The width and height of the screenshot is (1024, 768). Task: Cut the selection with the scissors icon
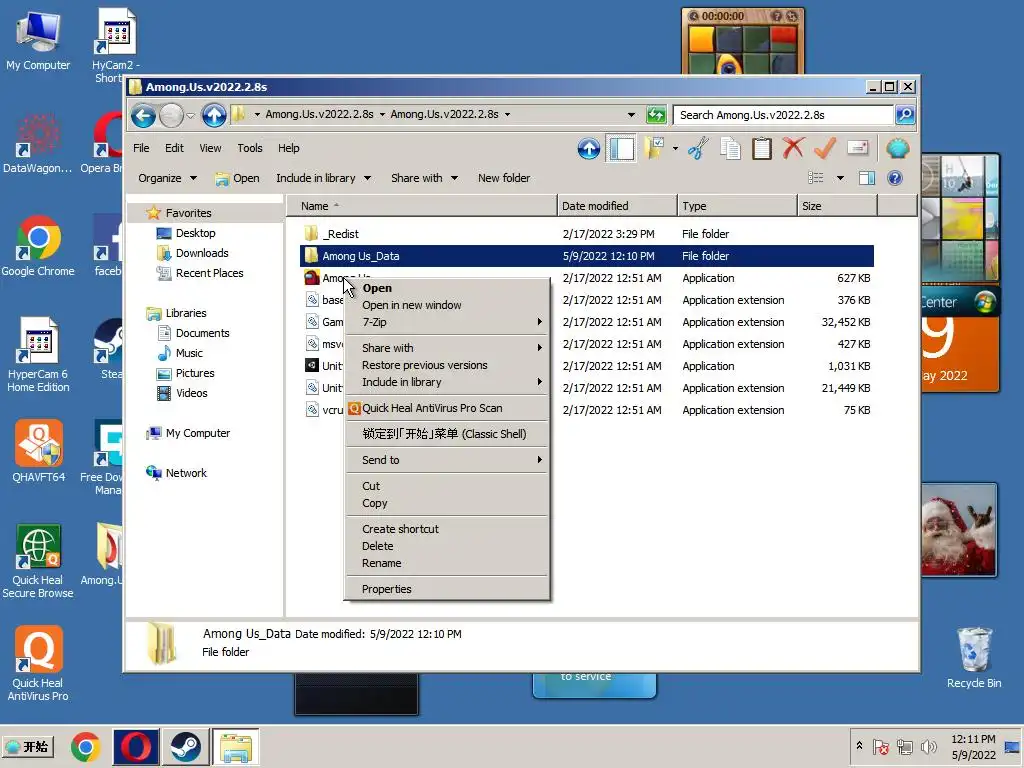pos(697,148)
